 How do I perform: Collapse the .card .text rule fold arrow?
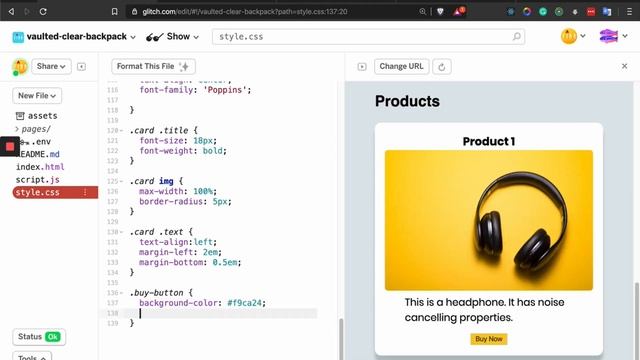point(121,232)
